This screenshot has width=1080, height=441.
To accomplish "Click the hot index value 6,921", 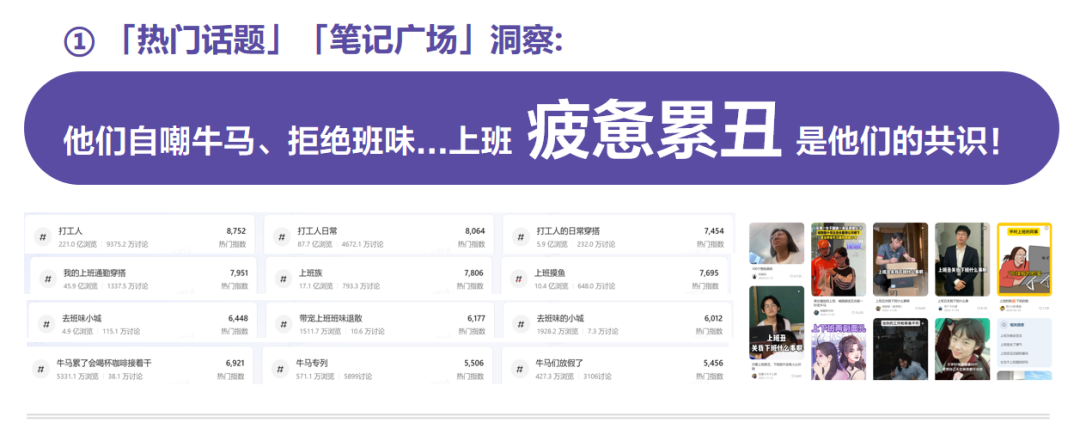I will coord(236,362).
